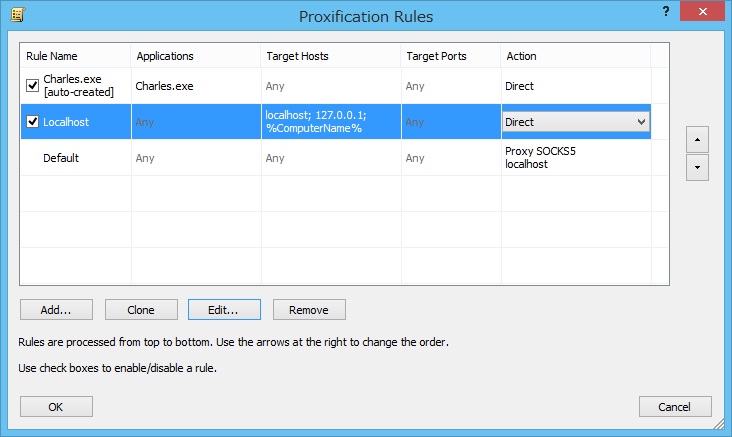
Task: Open the Action dropdown for Localhost rule
Action: click(x=641, y=122)
